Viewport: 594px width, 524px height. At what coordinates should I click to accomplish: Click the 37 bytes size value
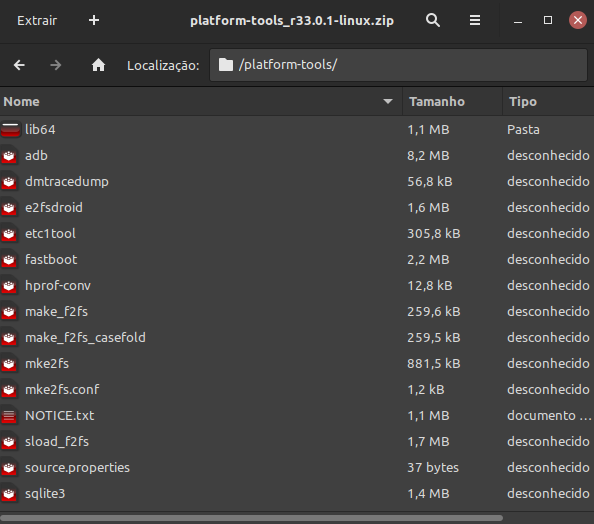(x=433, y=468)
